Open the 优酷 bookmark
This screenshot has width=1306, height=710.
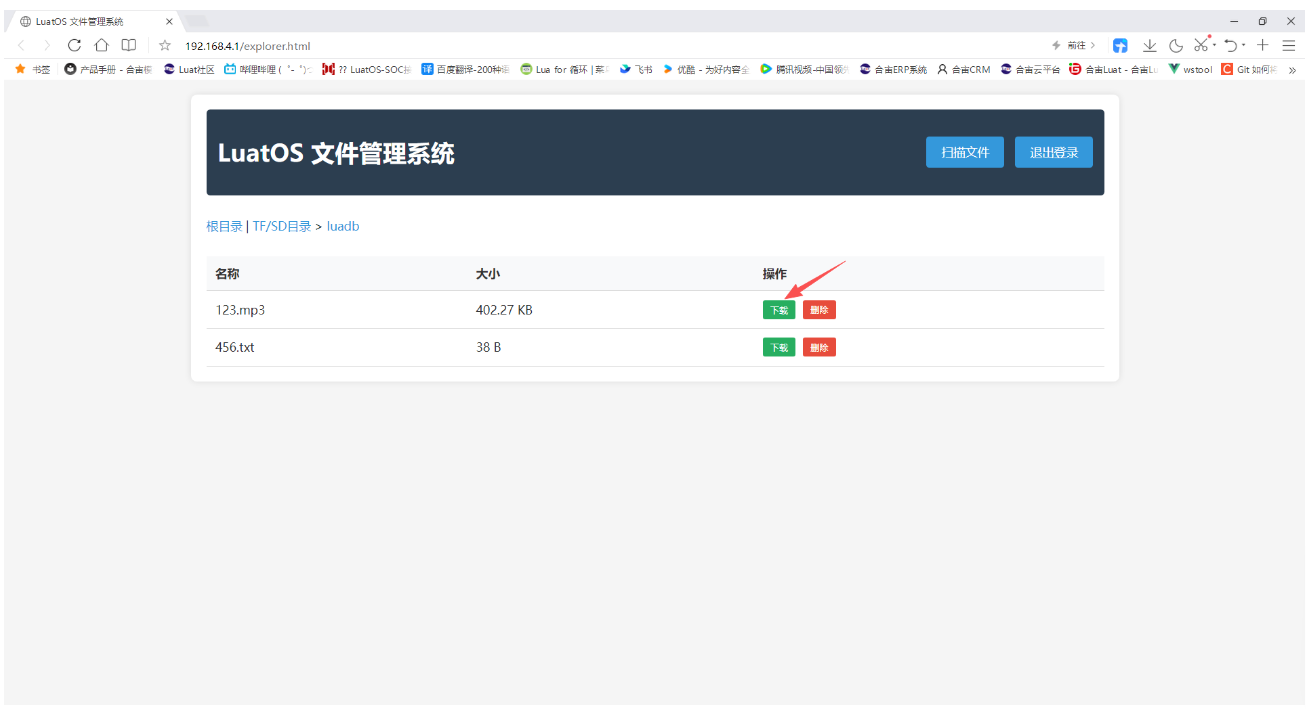(706, 70)
